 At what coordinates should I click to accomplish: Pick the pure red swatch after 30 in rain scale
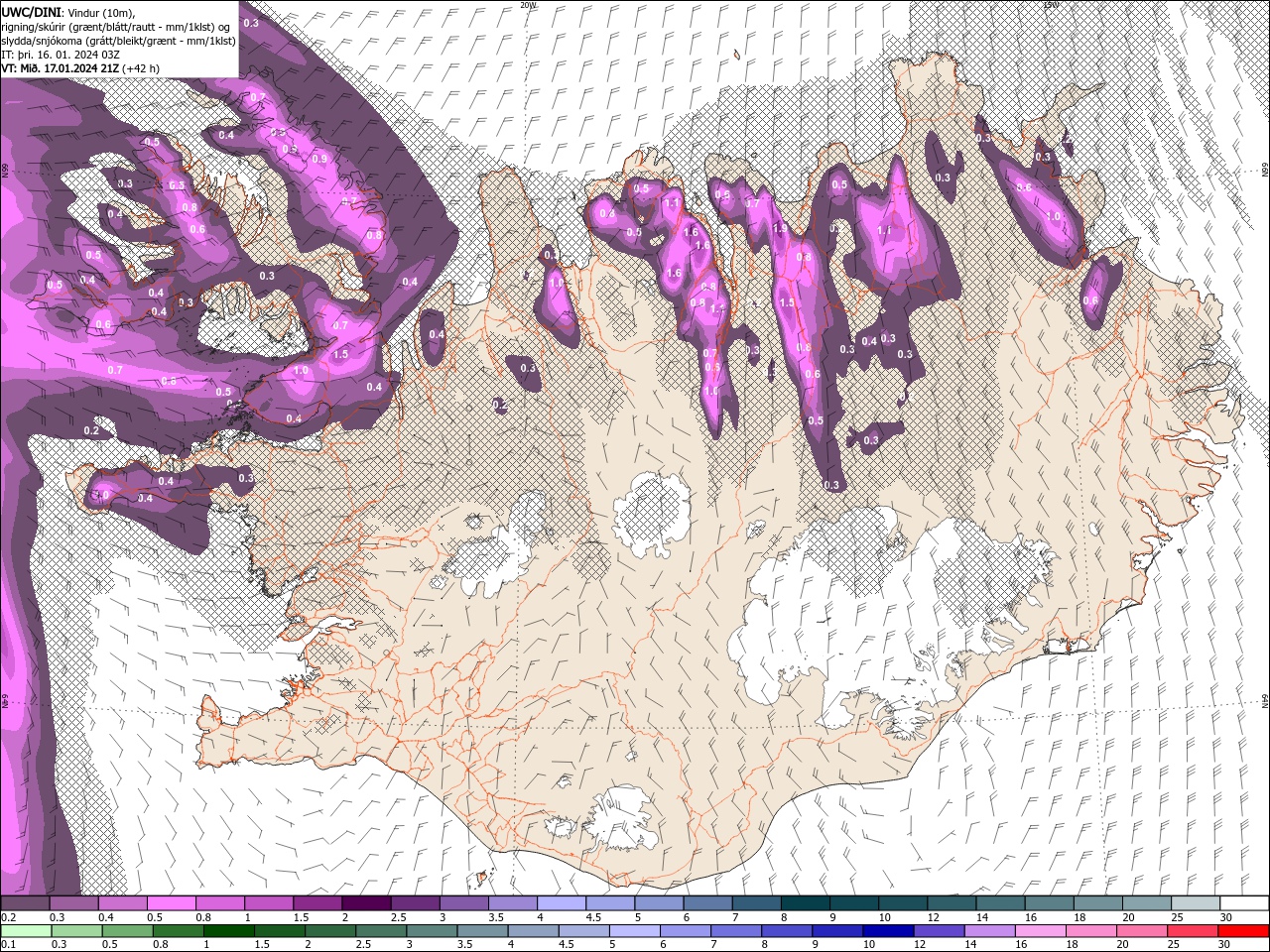pos(1244,931)
